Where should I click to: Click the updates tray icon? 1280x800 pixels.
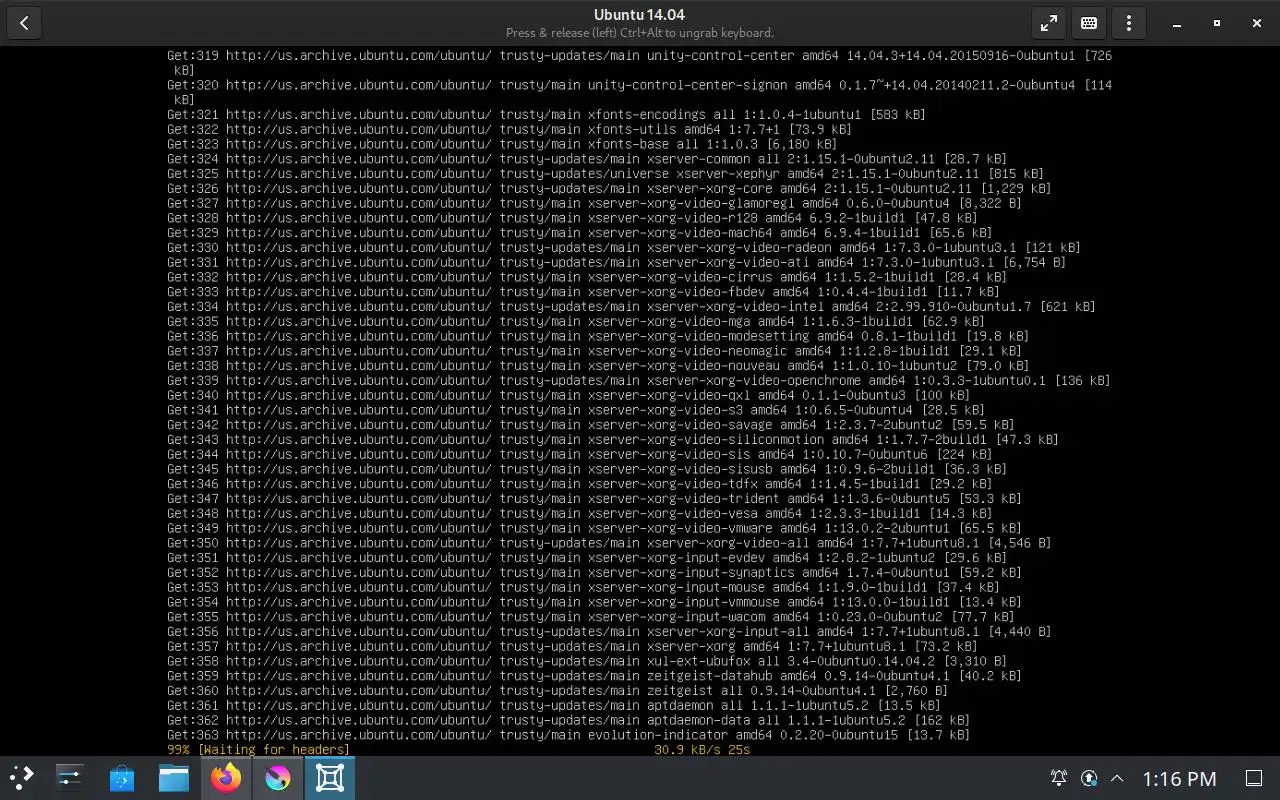(x=1088, y=778)
